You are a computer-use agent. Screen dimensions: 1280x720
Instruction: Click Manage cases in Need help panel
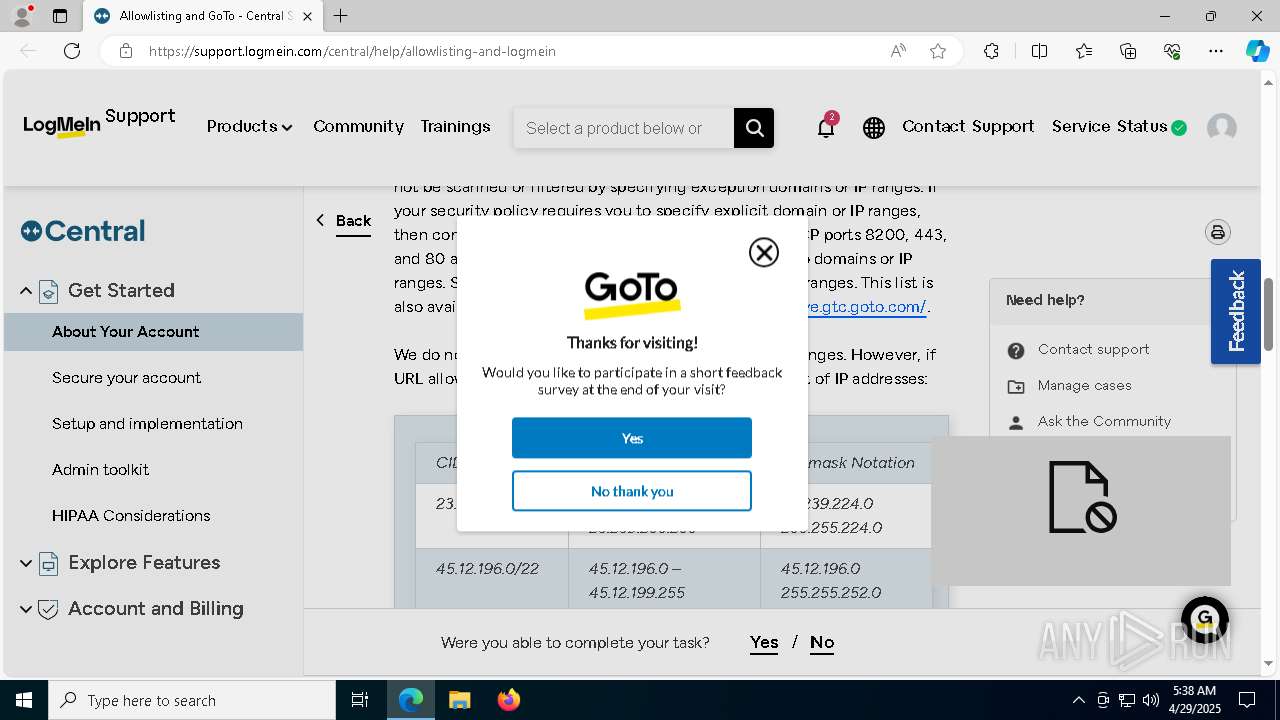pos(1084,385)
